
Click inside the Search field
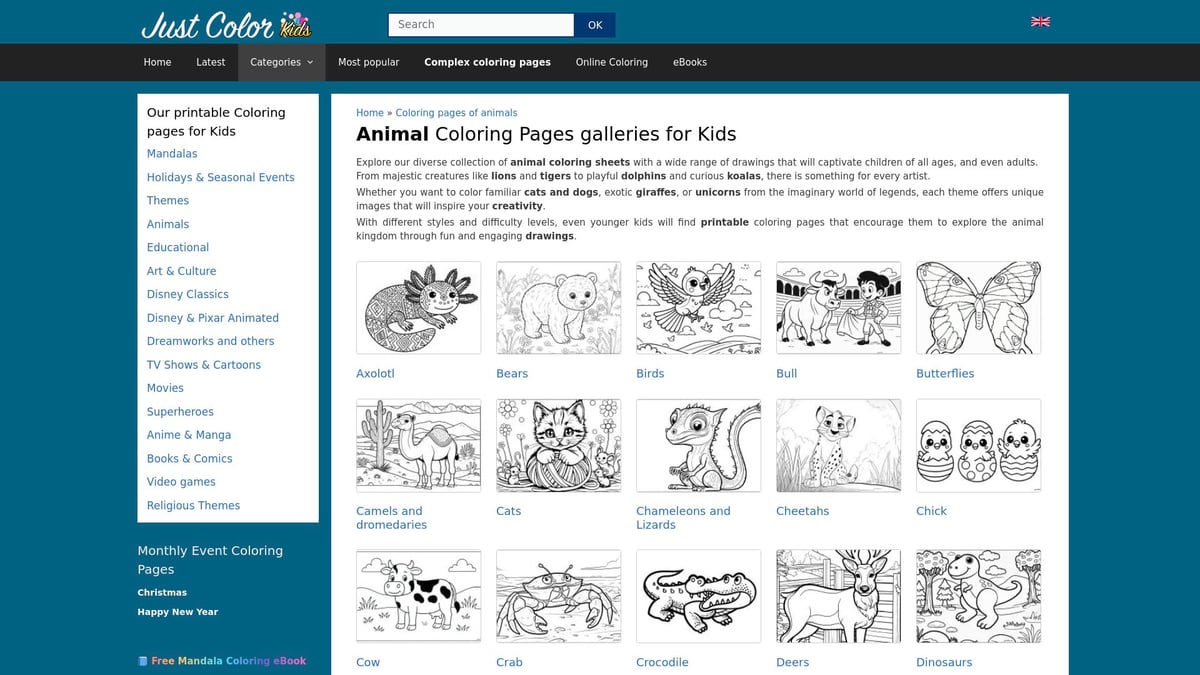pyautogui.click(x=480, y=24)
